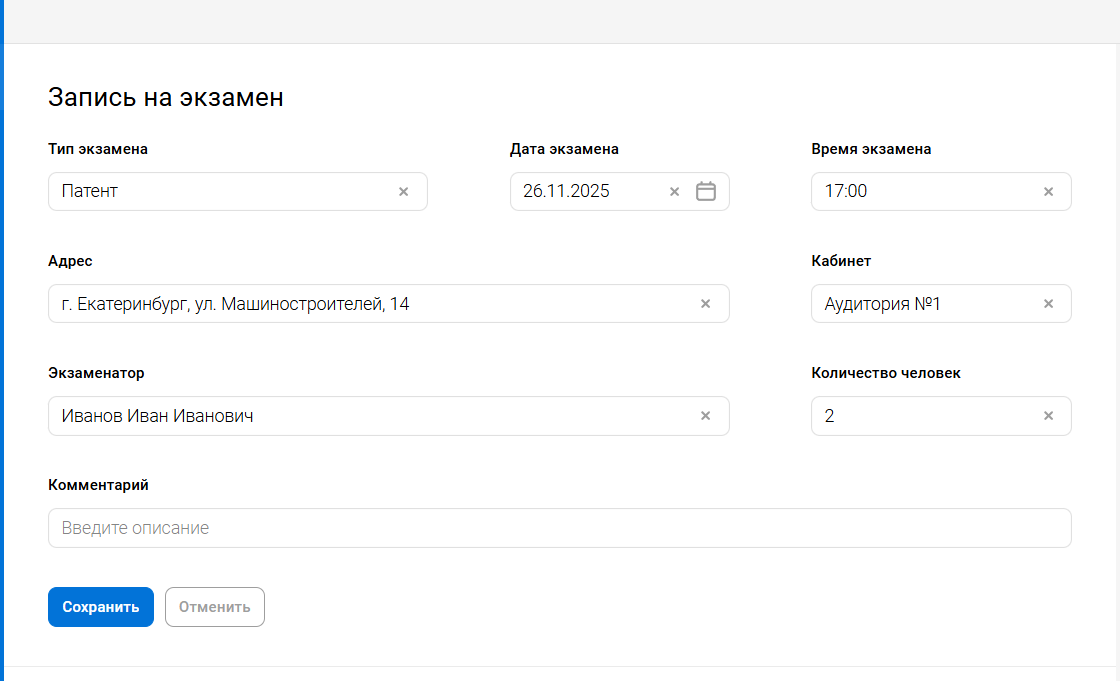Open the Экзаменатор dropdown with Иванов
The image size is (1120, 681).
tap(370, 416)
